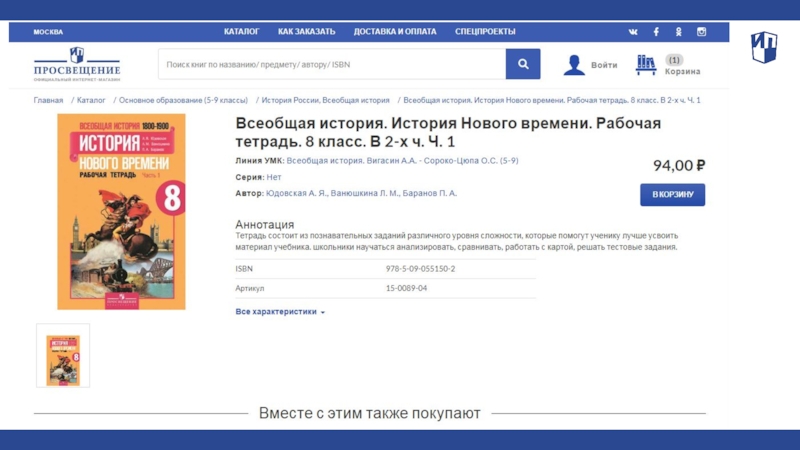Go to Каталог breadcrumb
The height and width of the screenshot is (450, 800).
coord(91,100)
